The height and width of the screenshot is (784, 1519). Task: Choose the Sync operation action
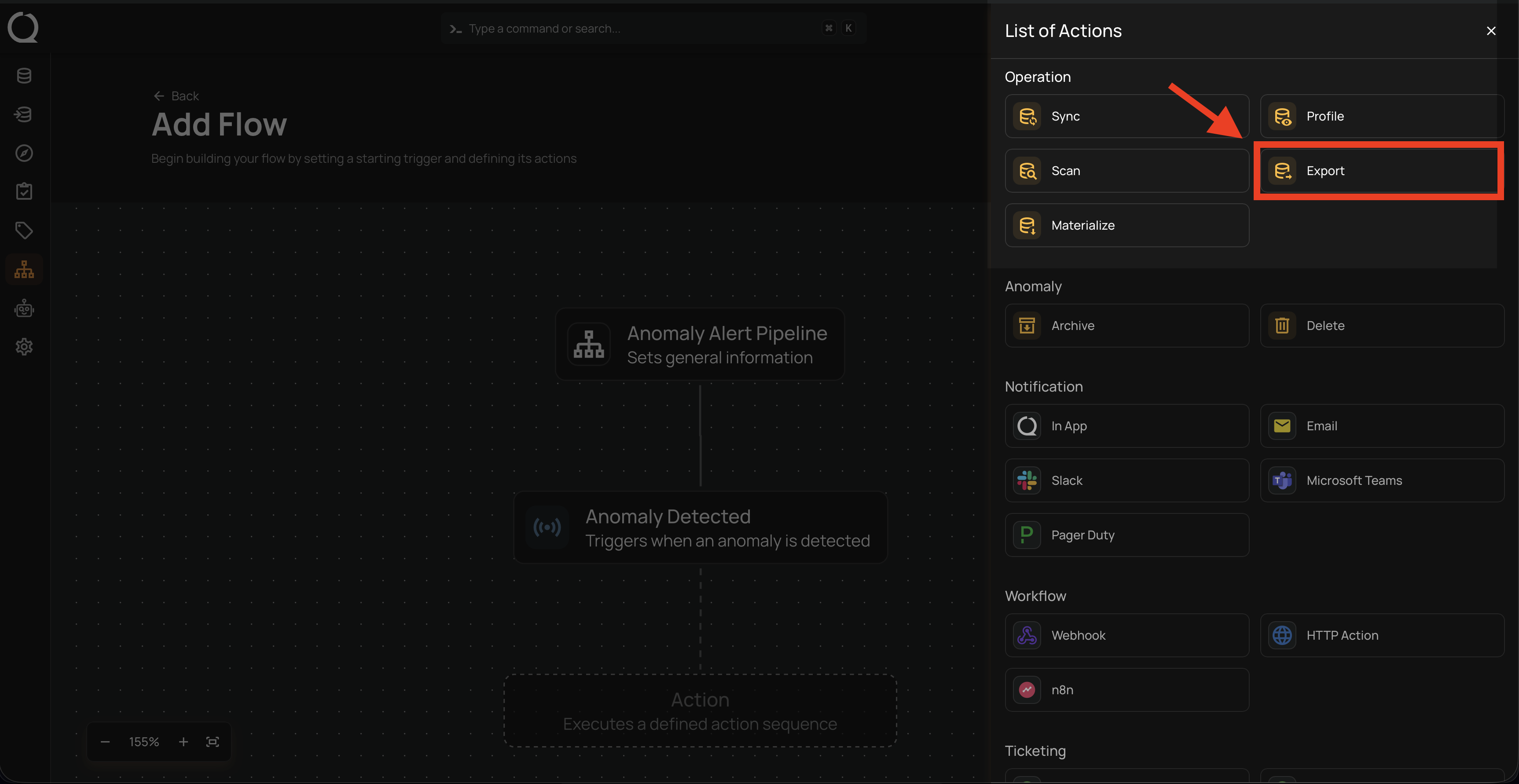click(x=1126, y=116)
